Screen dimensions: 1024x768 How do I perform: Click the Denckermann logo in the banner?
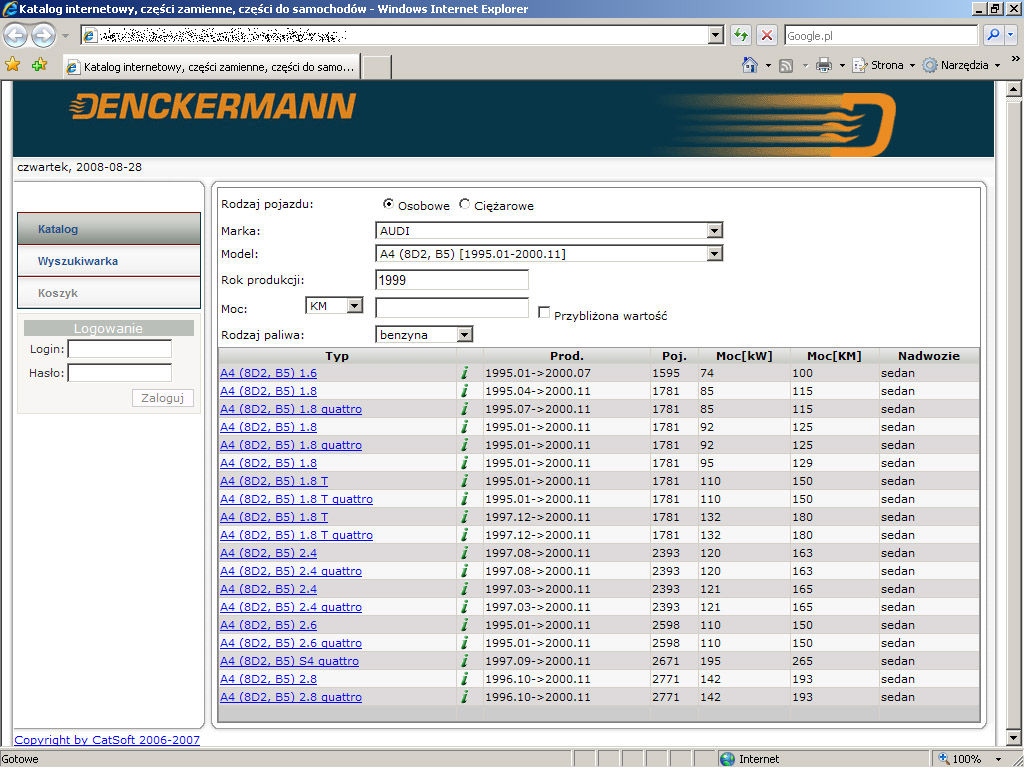coord(213,106)
